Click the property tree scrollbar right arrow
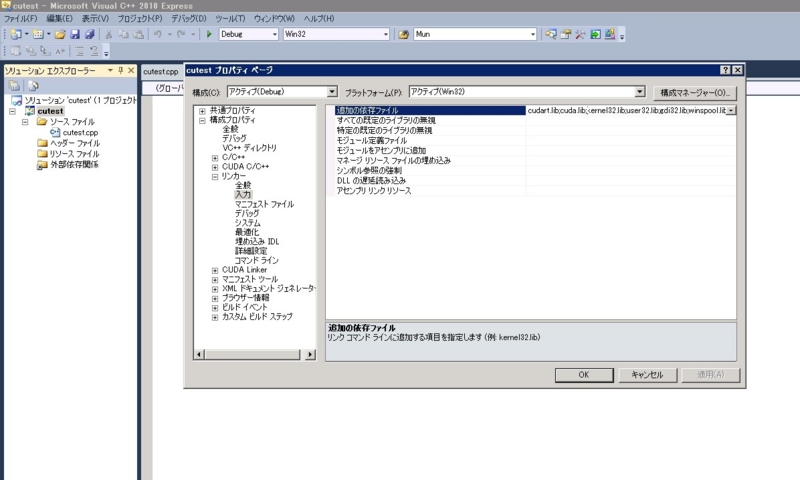Image resolution: width=800 pixels, height=480 pixels. 310,355
